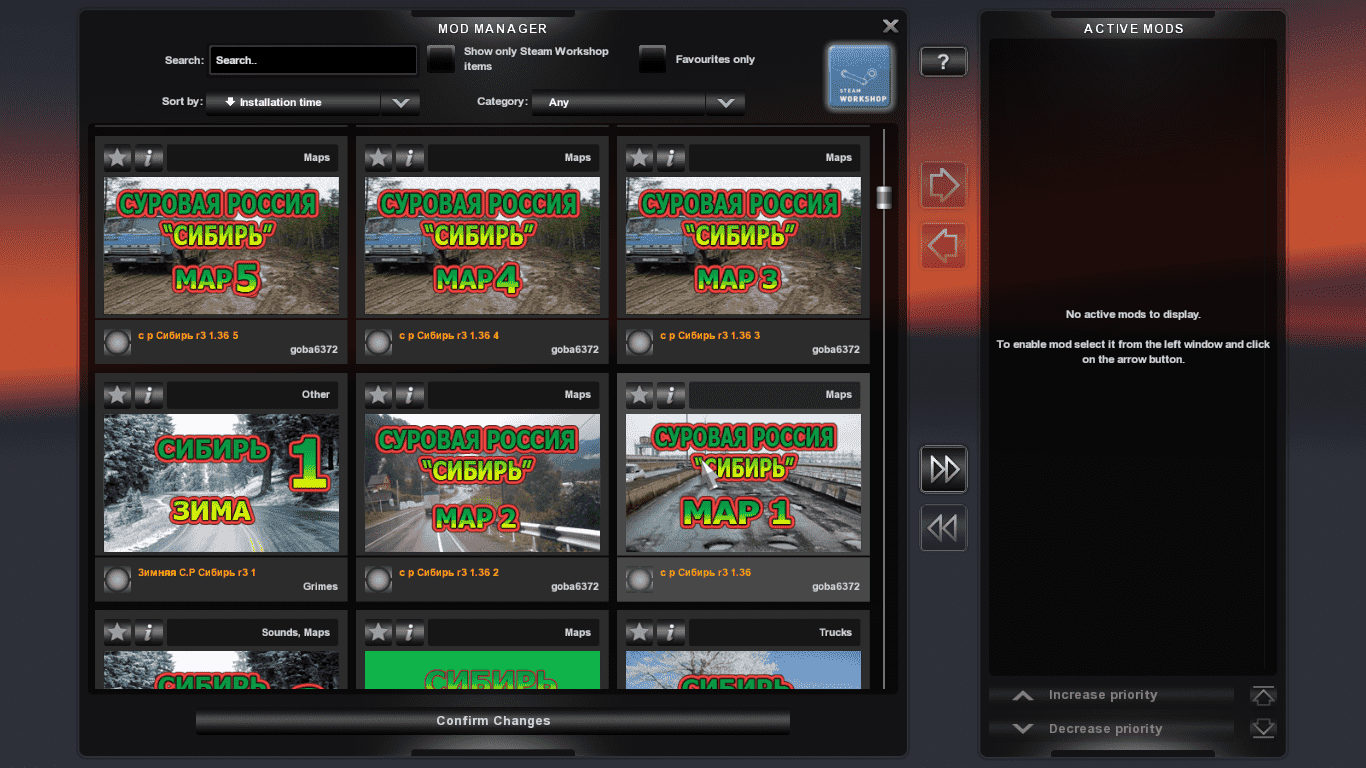Click author name 'Grimes'

click(x=321, y=586)
